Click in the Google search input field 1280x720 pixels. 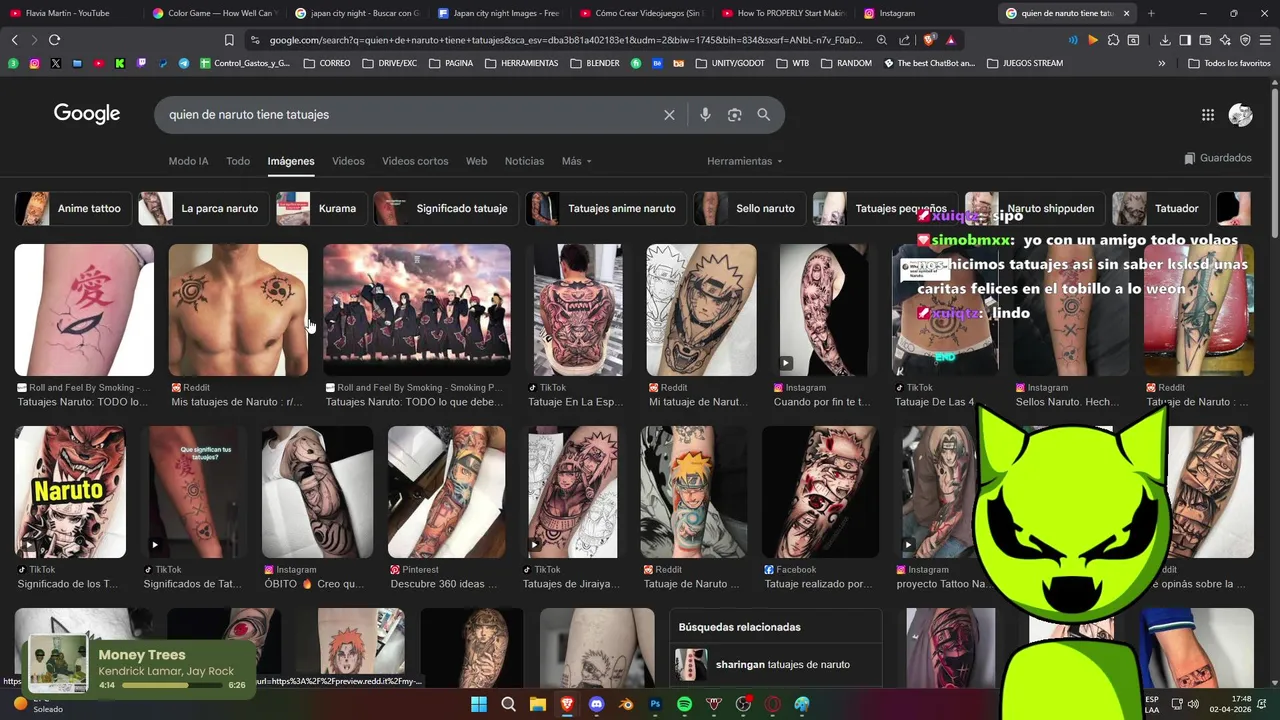[x=410, y=115]
